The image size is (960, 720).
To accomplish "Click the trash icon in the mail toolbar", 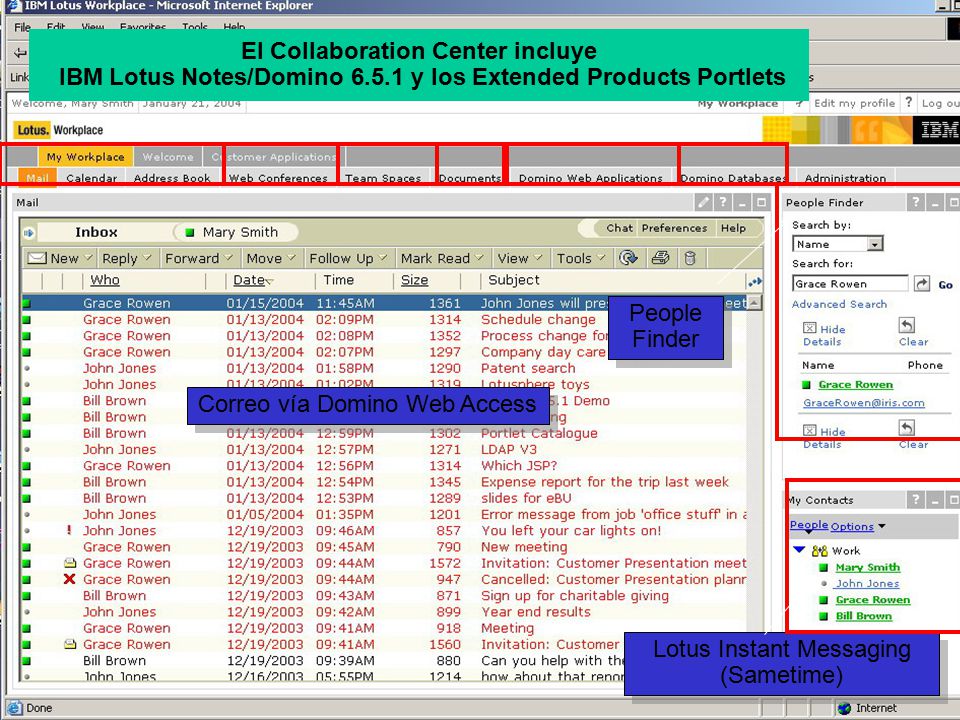I will point(690,258).
